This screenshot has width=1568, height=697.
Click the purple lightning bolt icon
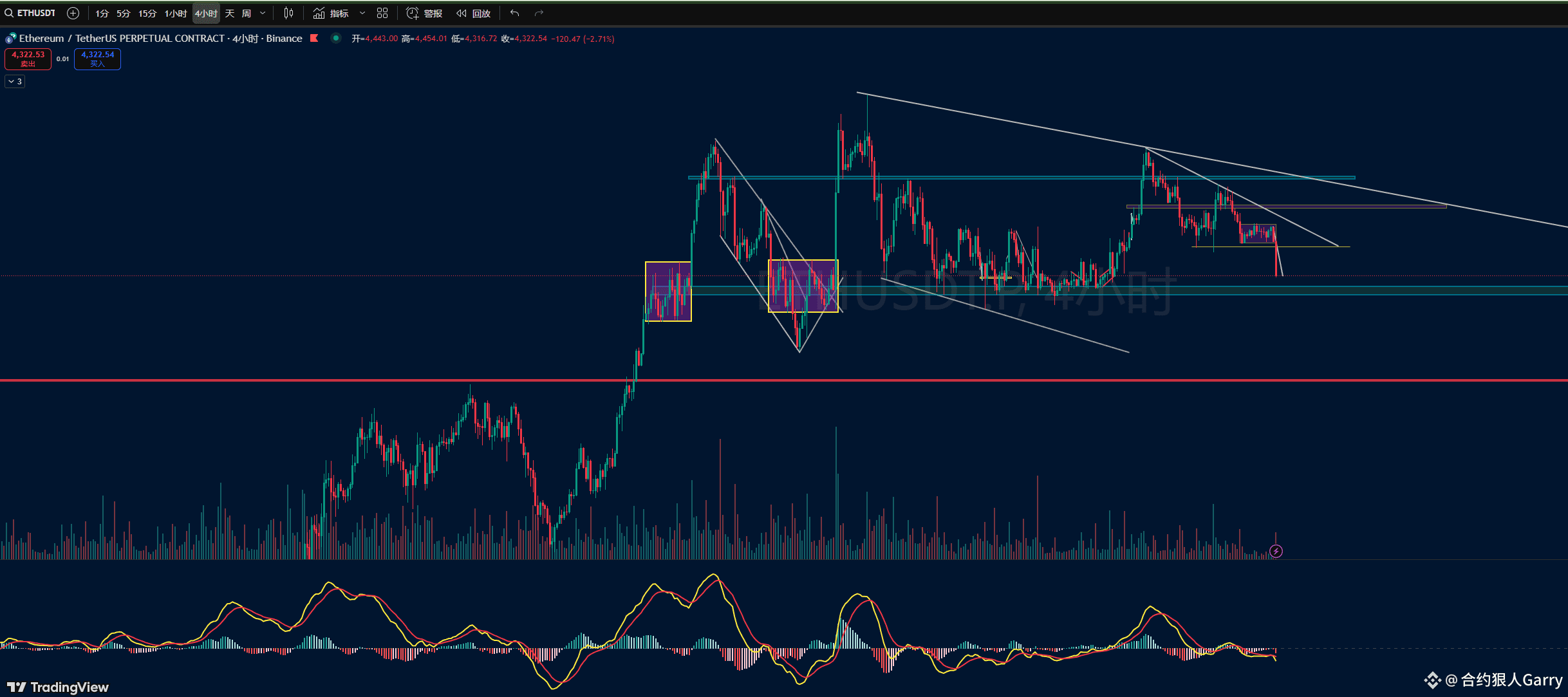[1276, 551]
